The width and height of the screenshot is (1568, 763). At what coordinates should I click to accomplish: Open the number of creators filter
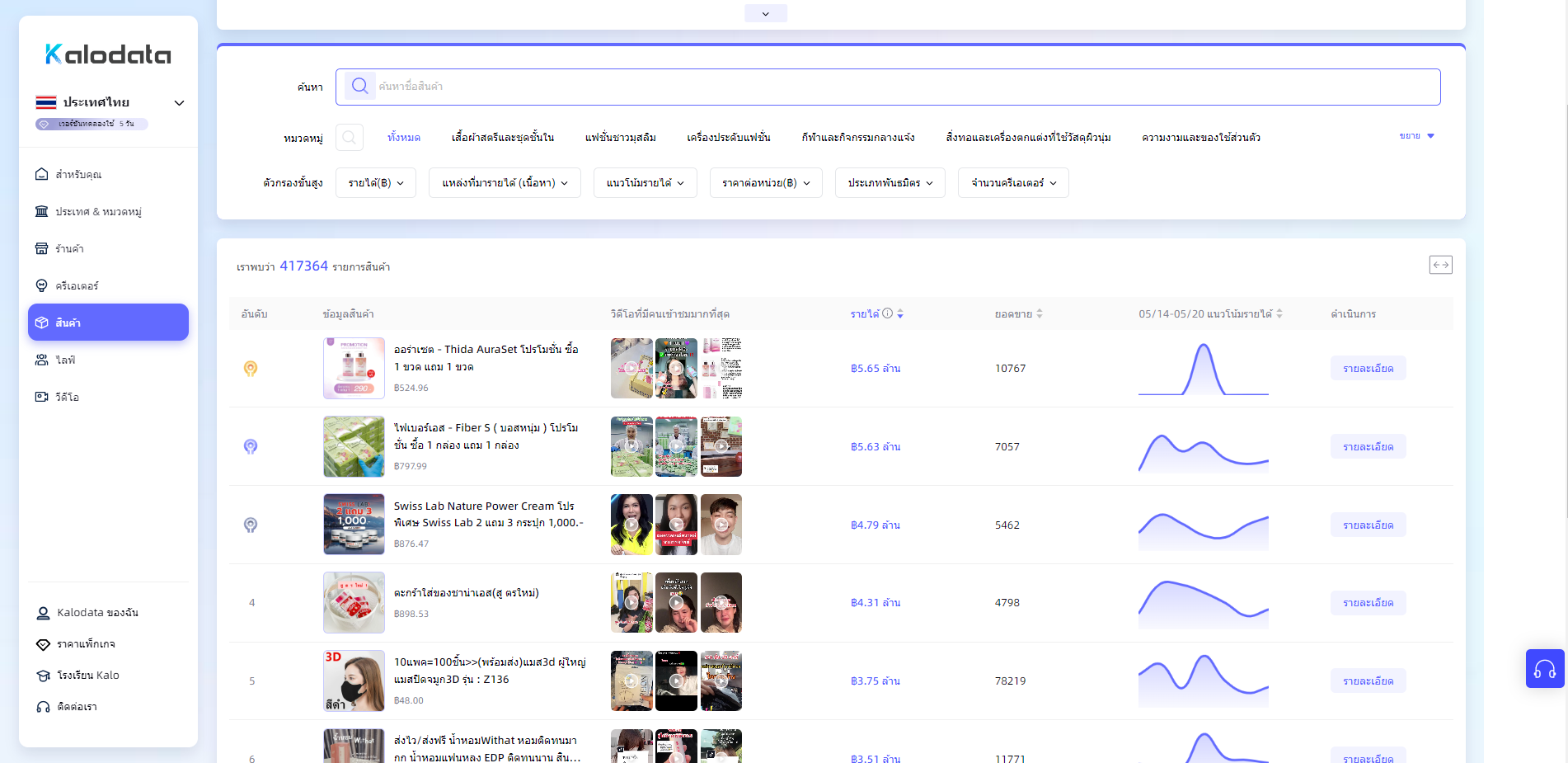point(1012,183)
